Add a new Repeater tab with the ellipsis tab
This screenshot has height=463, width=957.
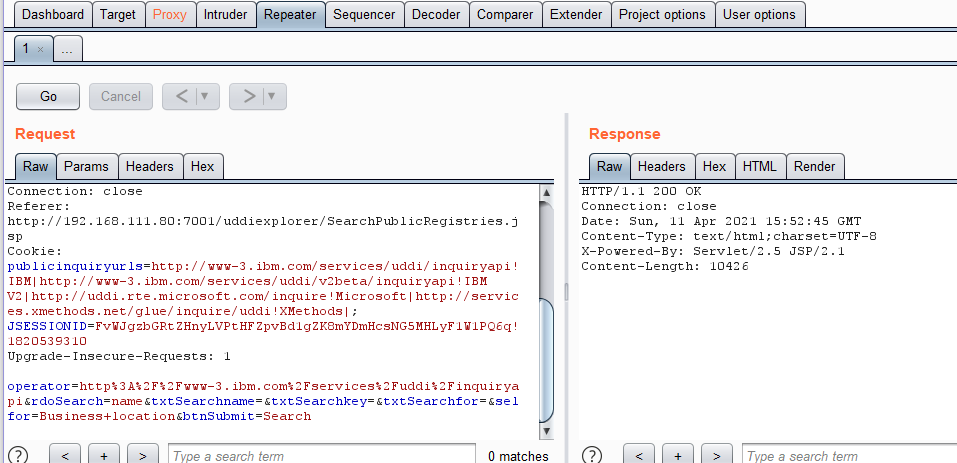[67, 49]
